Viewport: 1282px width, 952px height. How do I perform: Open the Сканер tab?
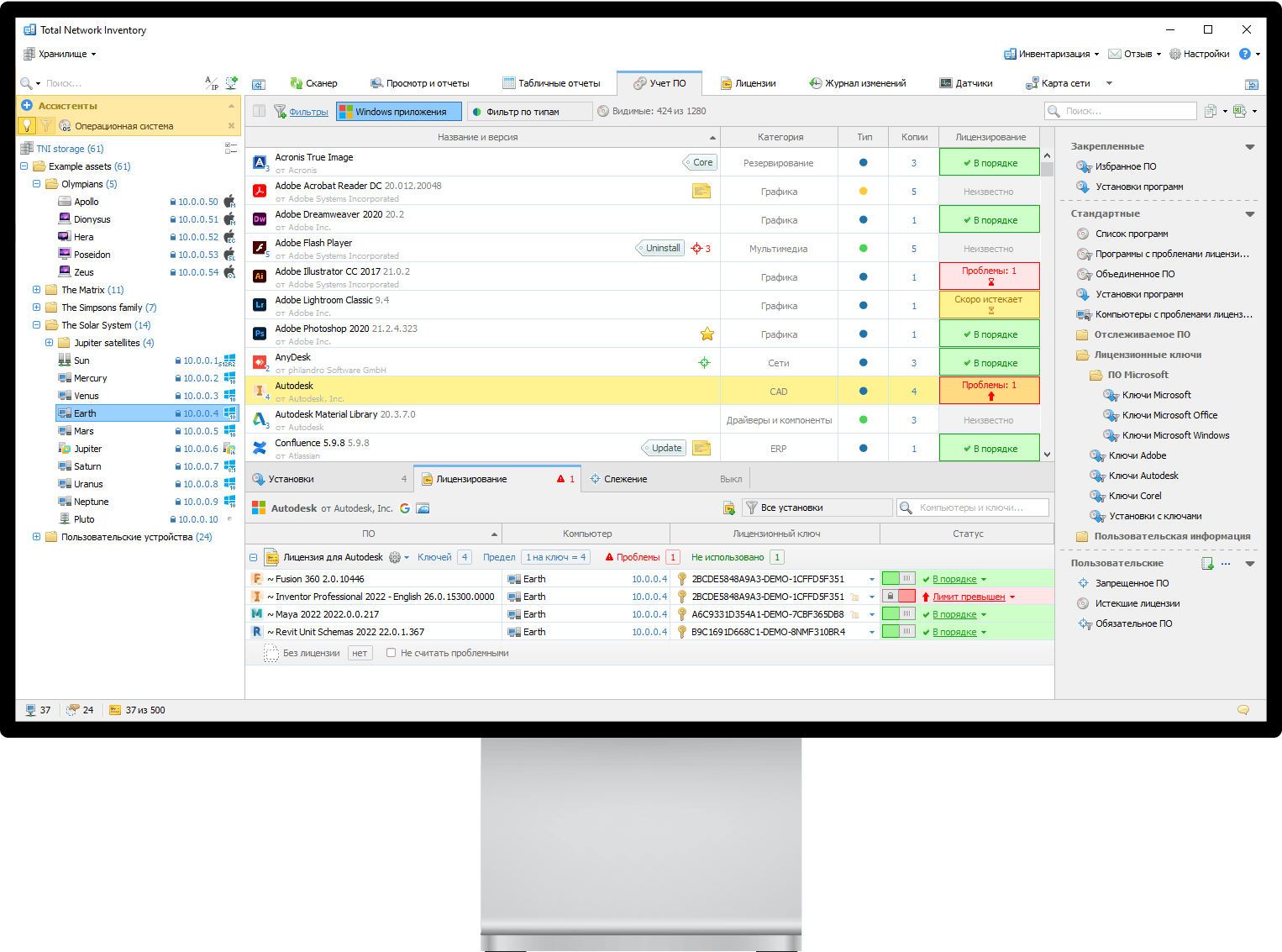[313, 83]
